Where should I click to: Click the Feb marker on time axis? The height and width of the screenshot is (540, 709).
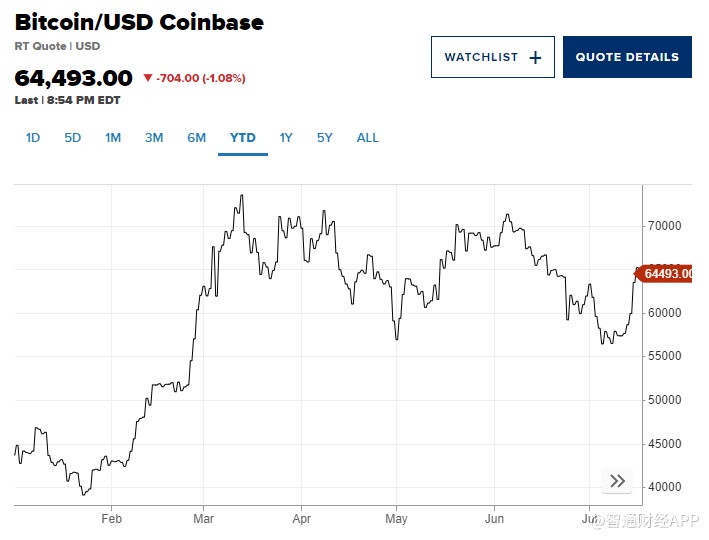point(111,519)
